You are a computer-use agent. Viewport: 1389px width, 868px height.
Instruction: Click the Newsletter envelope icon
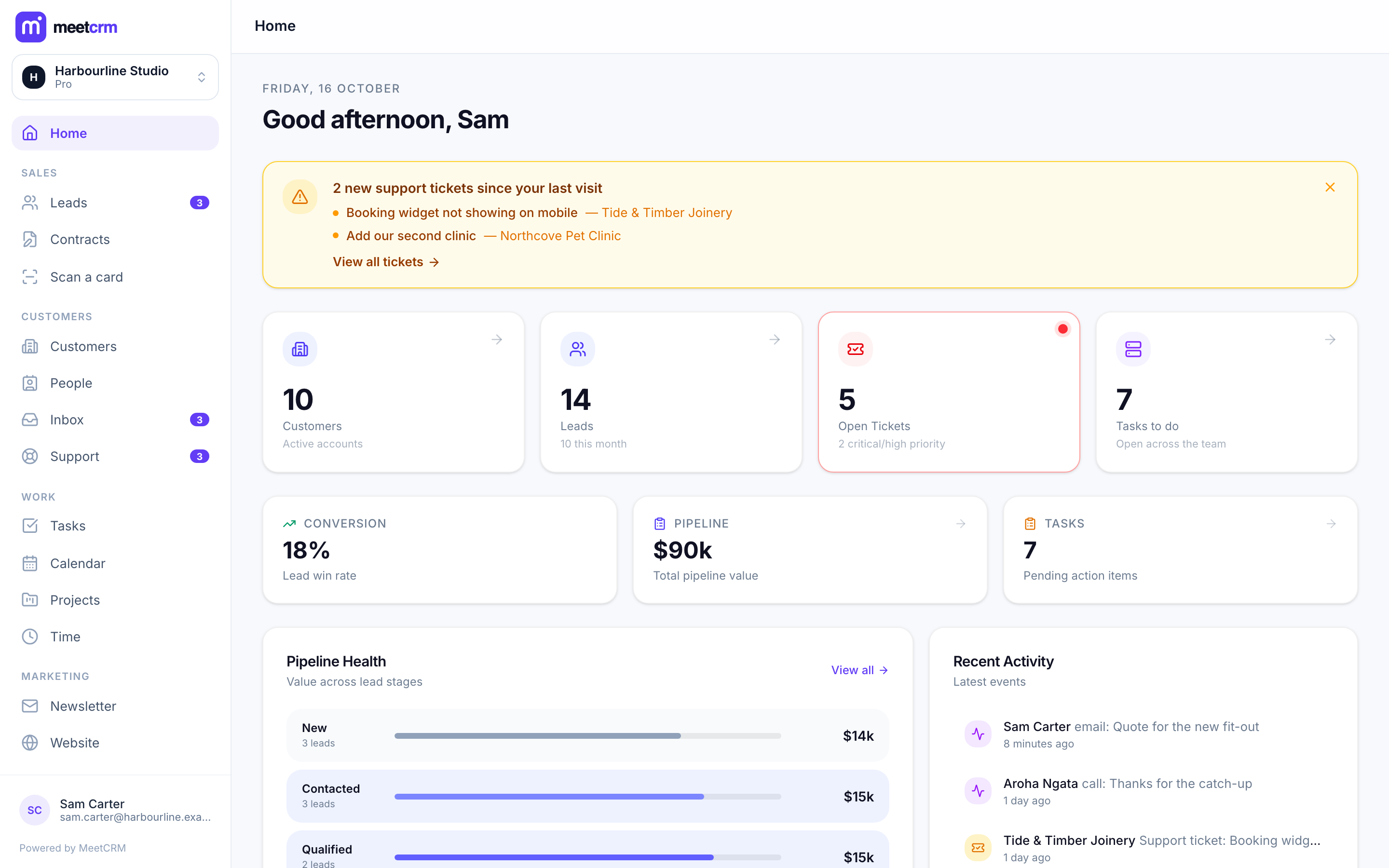coord(30,706)
